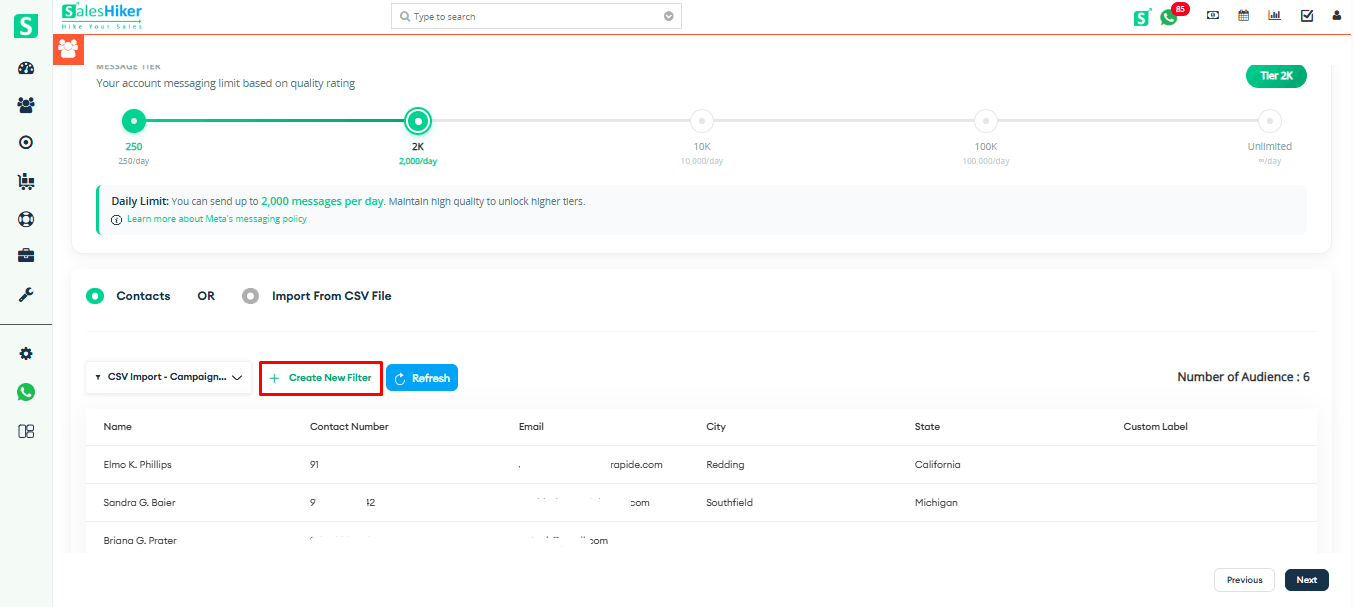Open WhatsApp with 85 notifications in topbar

(x=1169, y=16)
